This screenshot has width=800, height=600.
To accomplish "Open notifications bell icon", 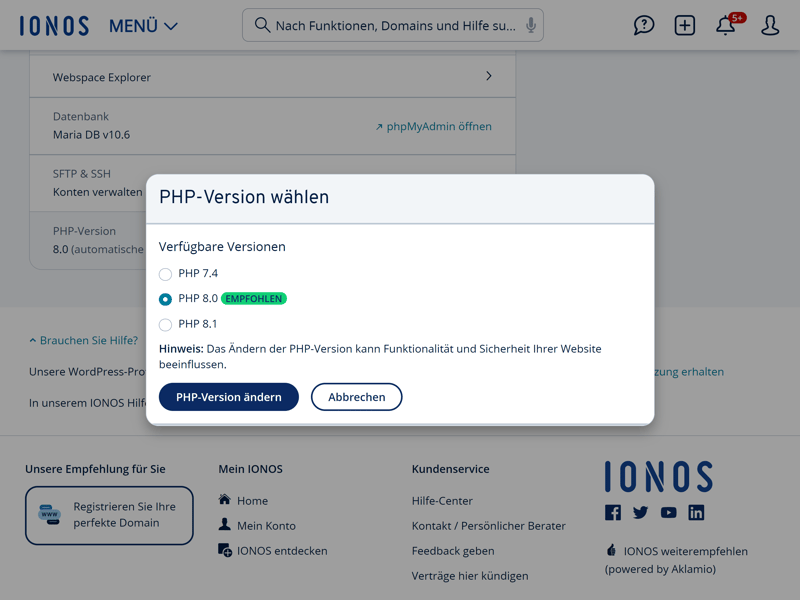I will pyautogui.click(x=726, y=25).
